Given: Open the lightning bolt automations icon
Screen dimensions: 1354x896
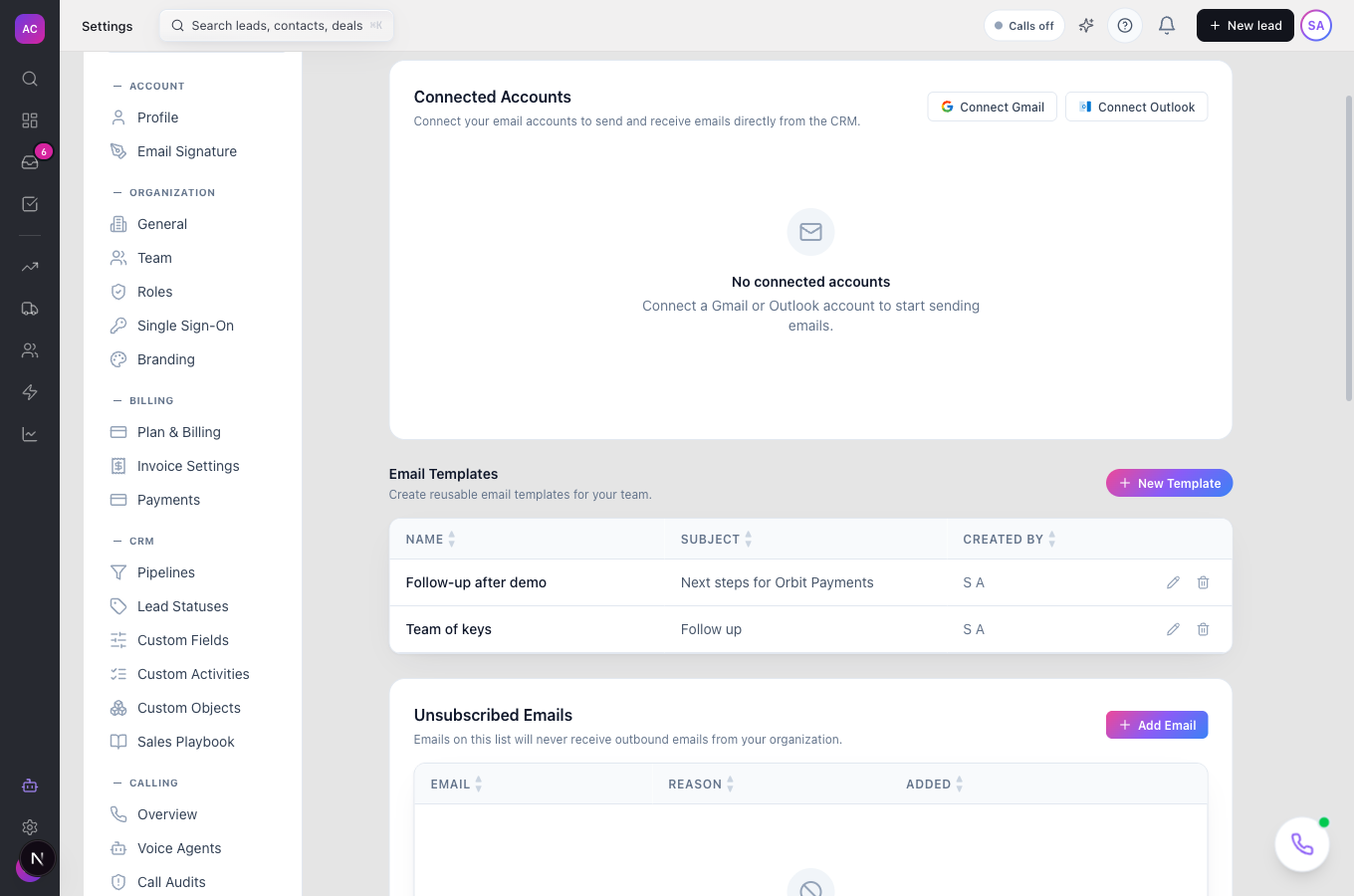Looking at the screenshot, I should [30, 392].
